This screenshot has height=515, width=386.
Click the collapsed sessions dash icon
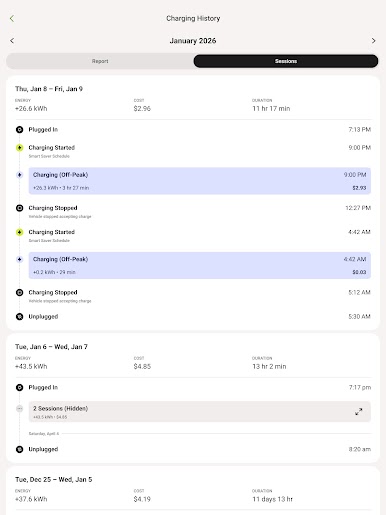[x=20, y=408]
